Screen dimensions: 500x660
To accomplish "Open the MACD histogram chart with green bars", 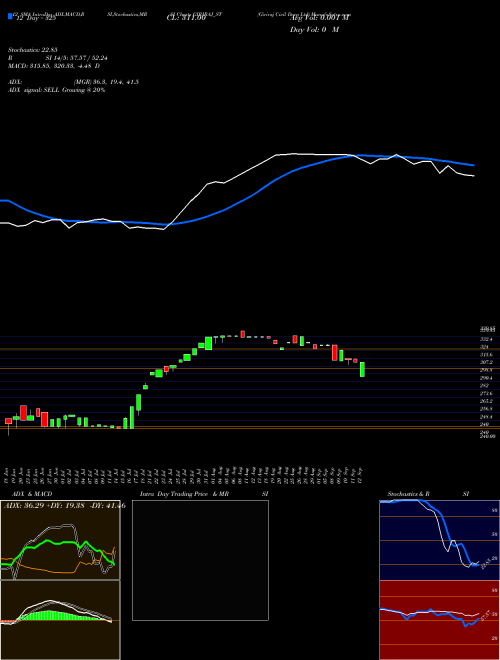I will pyautogui.click(x=60, y=620).
